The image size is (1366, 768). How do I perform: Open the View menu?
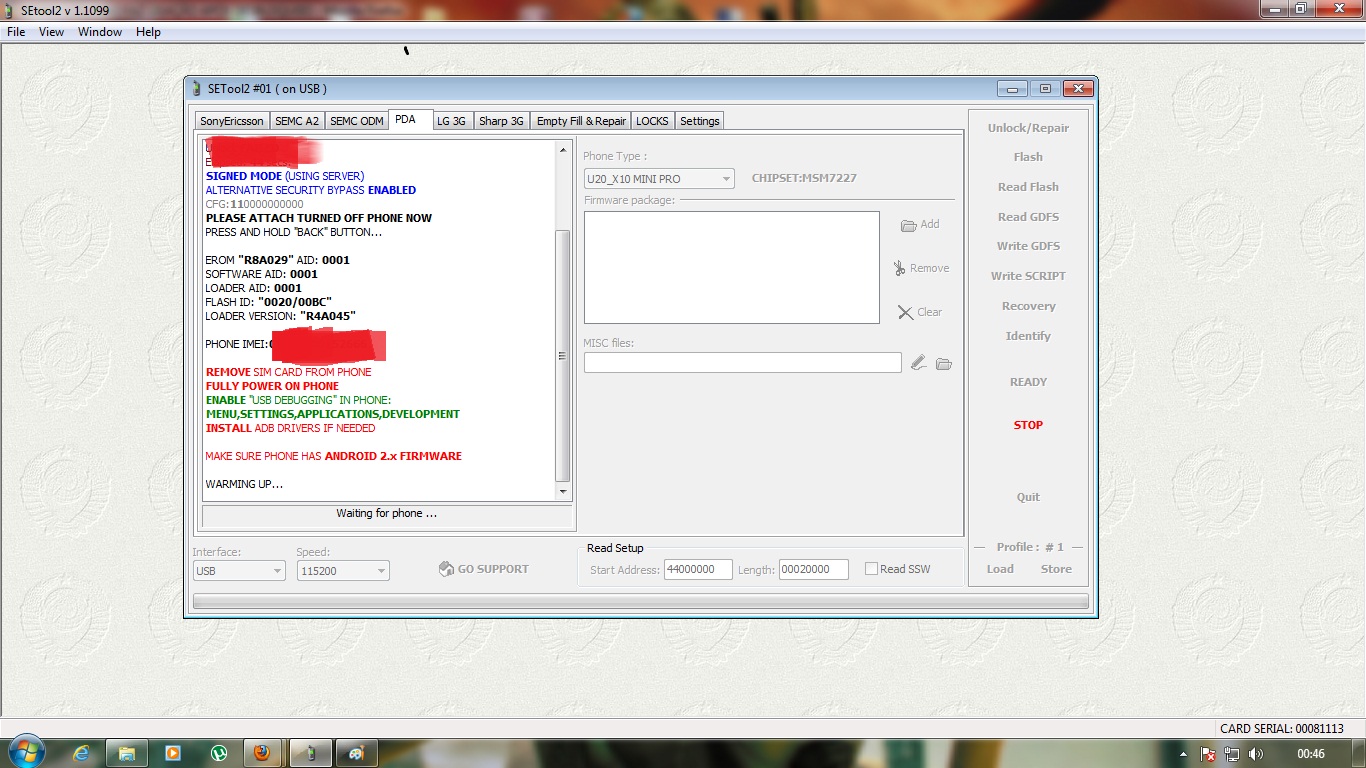click(51, 32)
